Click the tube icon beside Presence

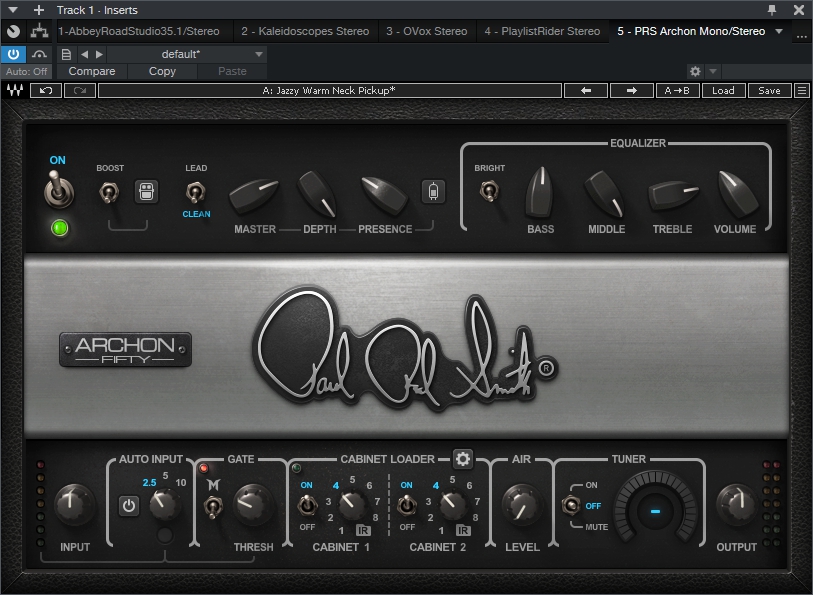point(433,191)
